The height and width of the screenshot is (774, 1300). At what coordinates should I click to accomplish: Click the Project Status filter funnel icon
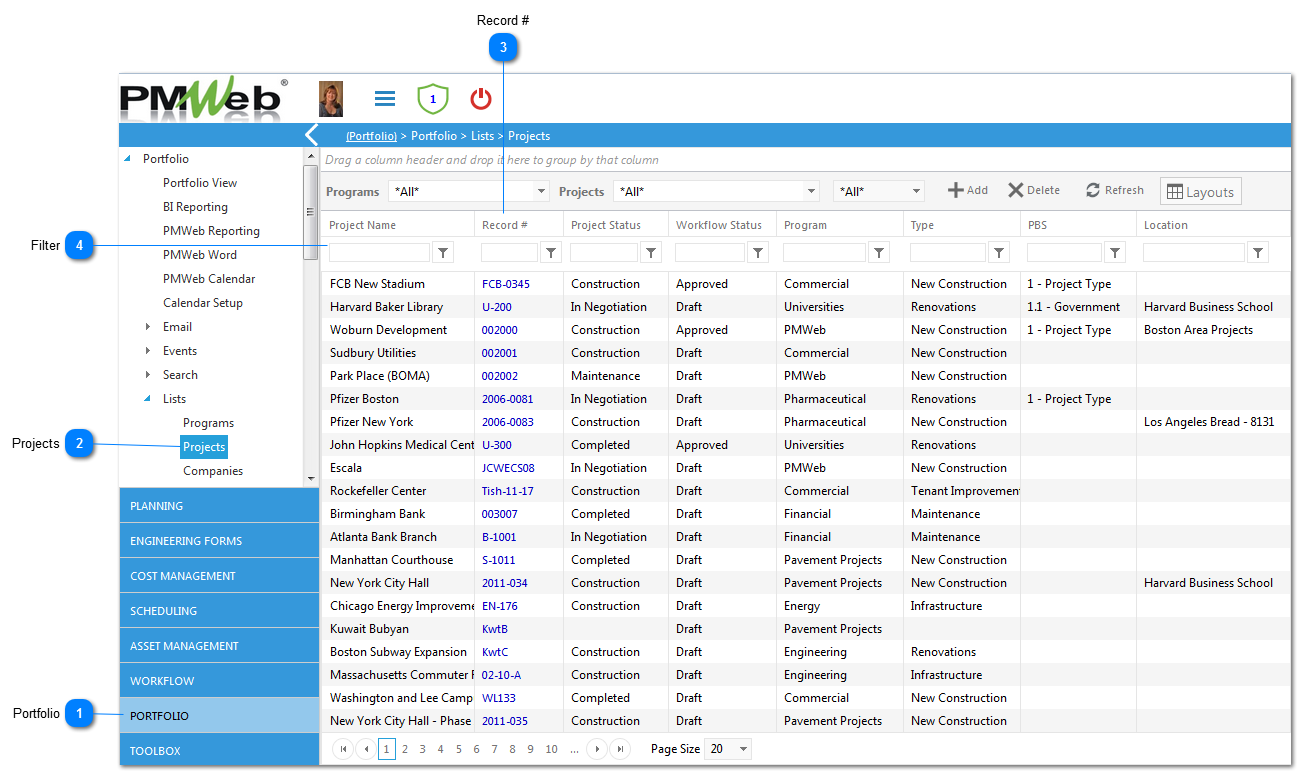651,253
